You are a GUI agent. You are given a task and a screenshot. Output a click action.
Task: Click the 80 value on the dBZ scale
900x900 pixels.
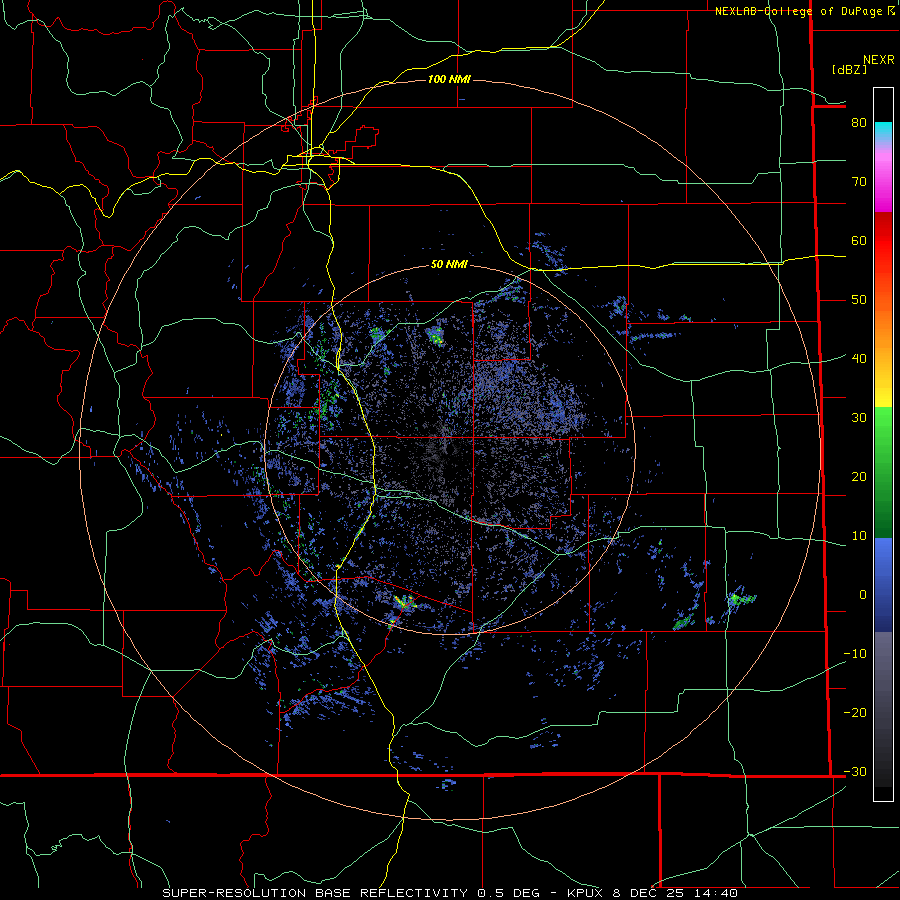[x=859, y=123]
